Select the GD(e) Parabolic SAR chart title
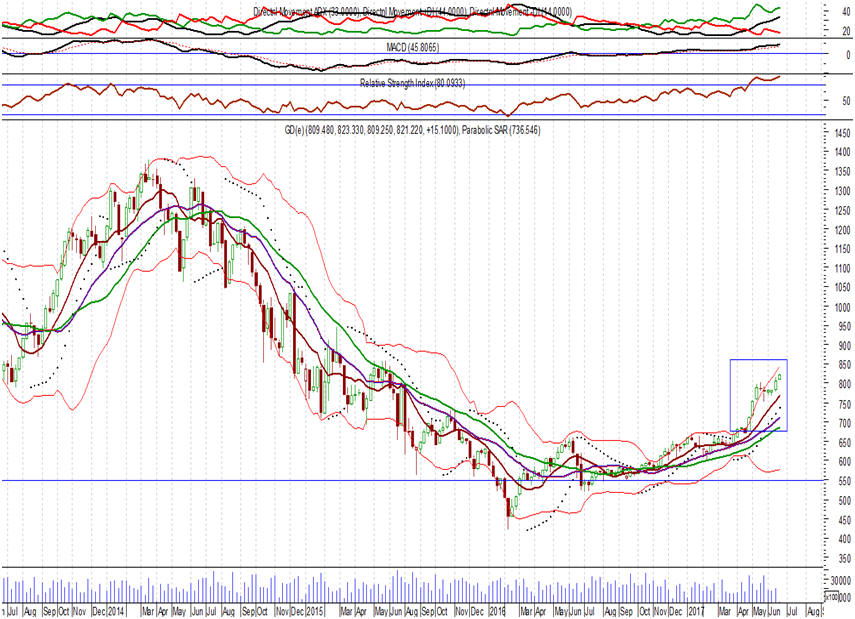The height and width of the screenshot is (619, 855). coord(411,130)
